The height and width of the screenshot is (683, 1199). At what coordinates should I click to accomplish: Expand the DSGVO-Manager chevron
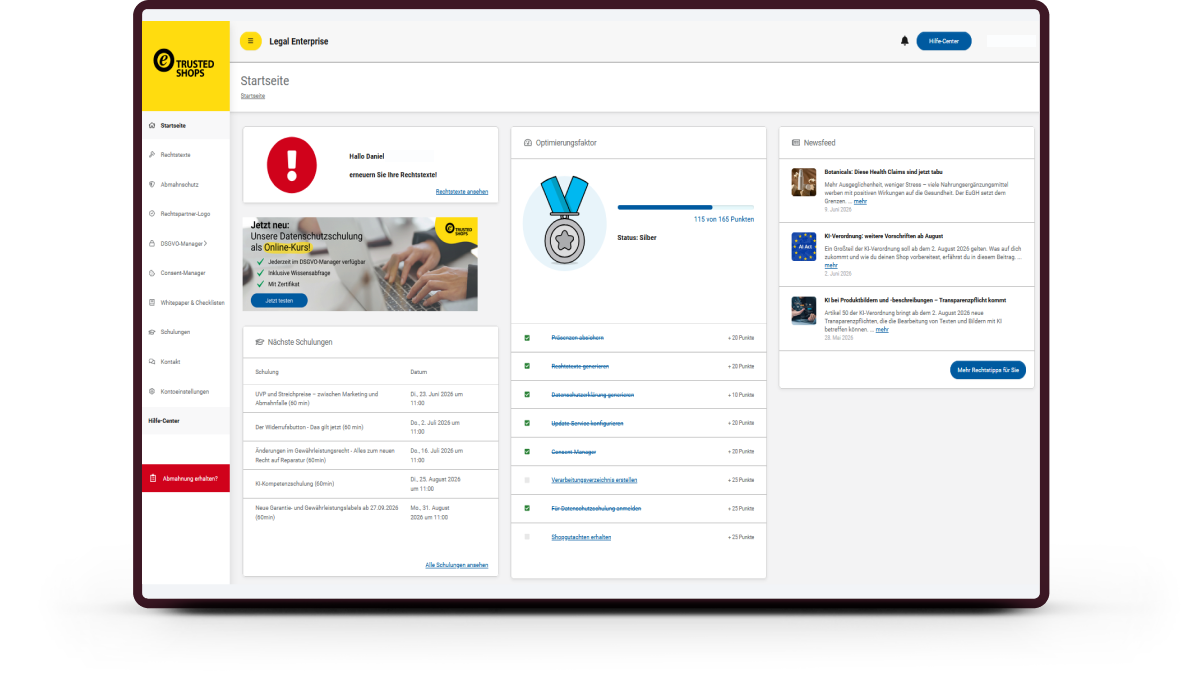point(205,244)
